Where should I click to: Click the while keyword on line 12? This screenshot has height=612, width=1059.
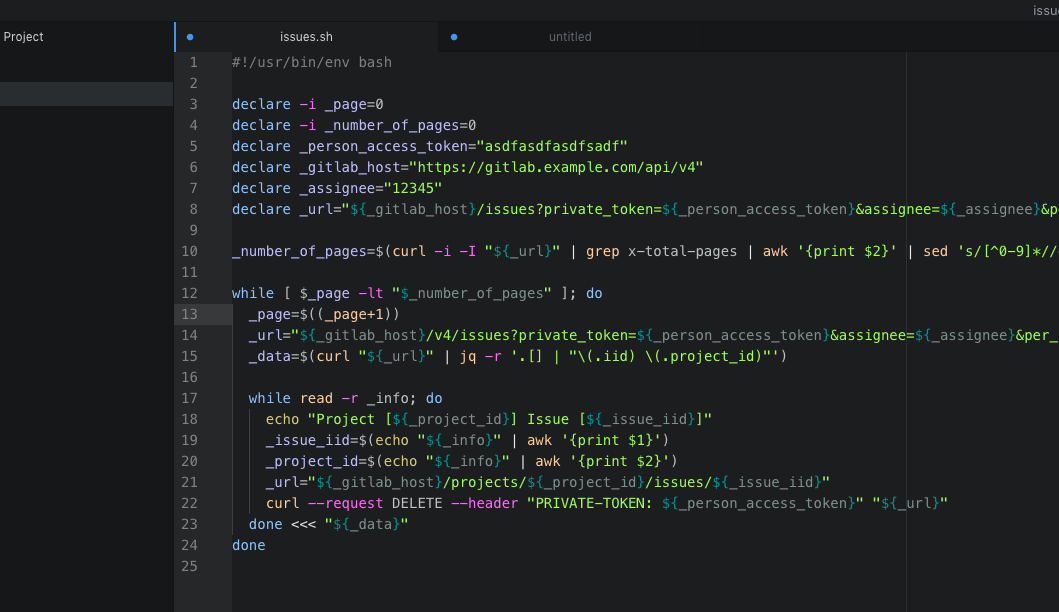[x=249, y=293]
